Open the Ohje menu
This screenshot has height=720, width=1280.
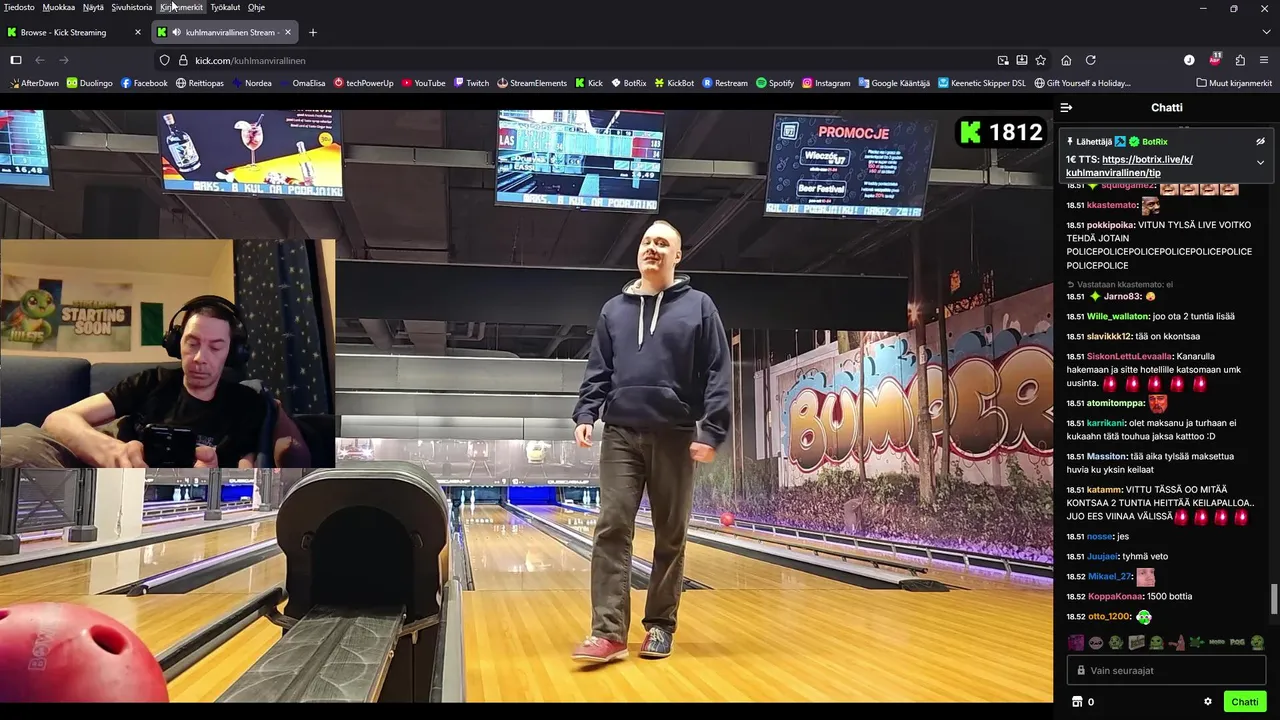[x=256, y=7]
